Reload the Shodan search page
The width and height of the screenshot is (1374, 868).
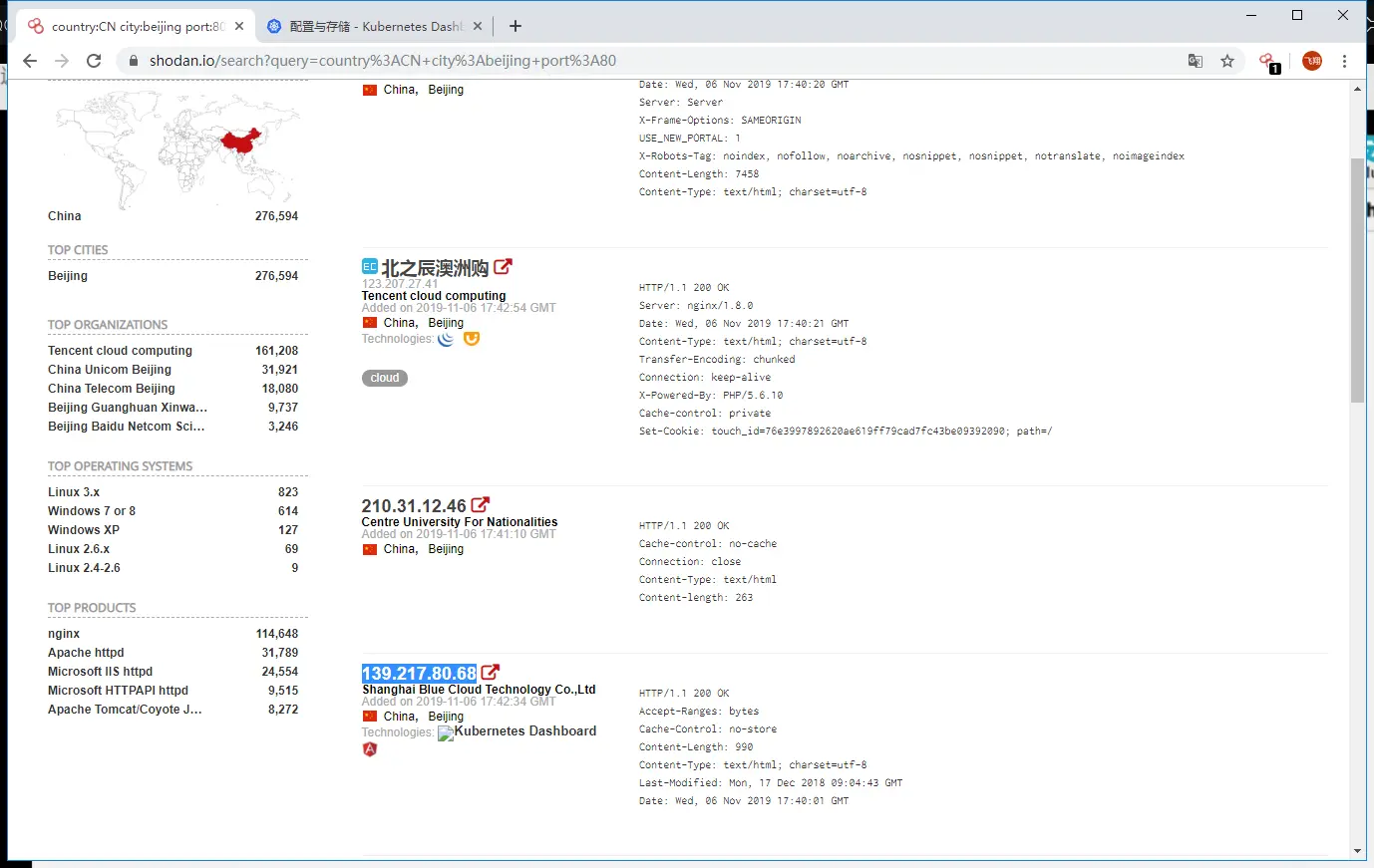click(x=94, y=61)
